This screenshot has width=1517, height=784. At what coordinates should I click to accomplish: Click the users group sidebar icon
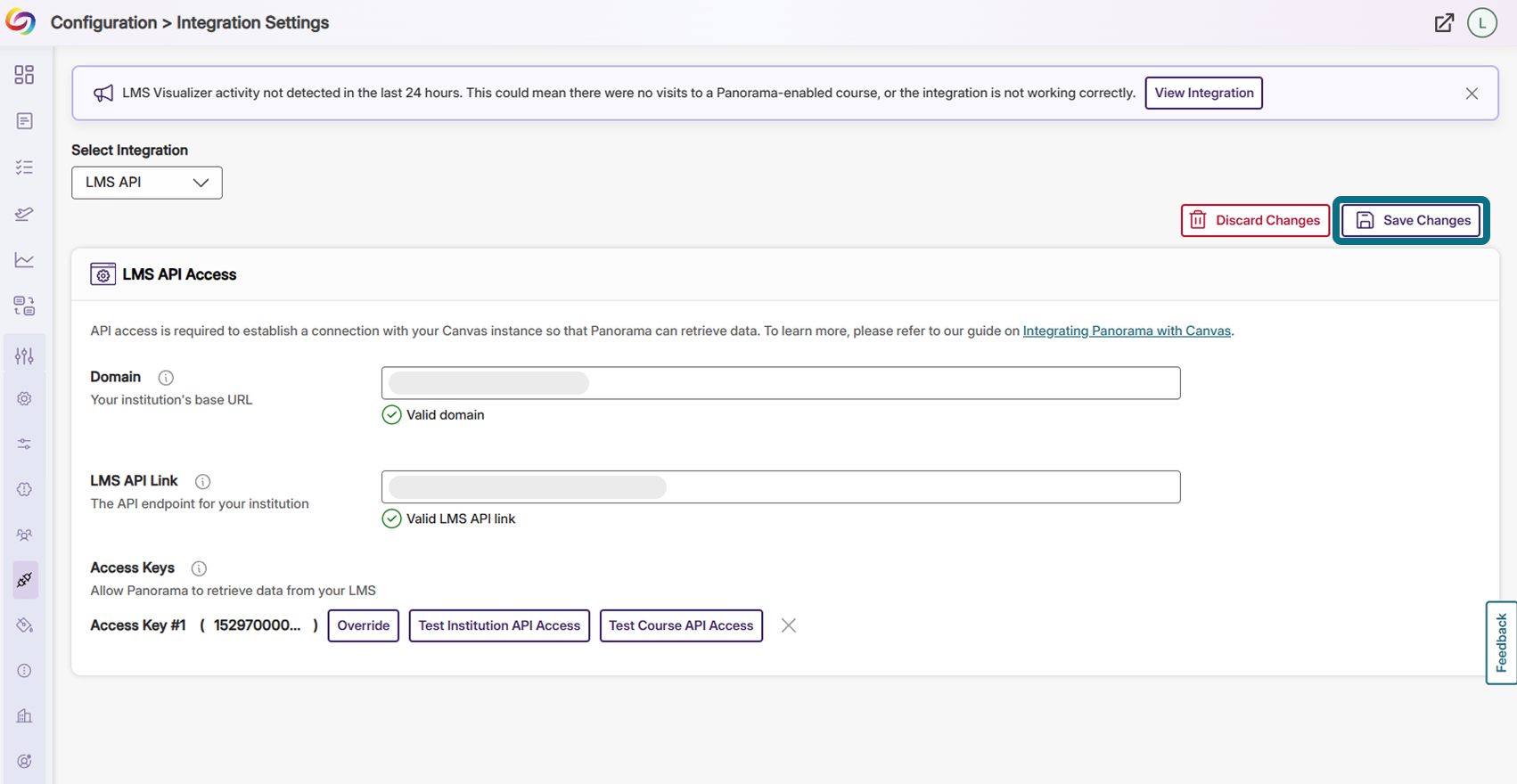pos(24,535)
